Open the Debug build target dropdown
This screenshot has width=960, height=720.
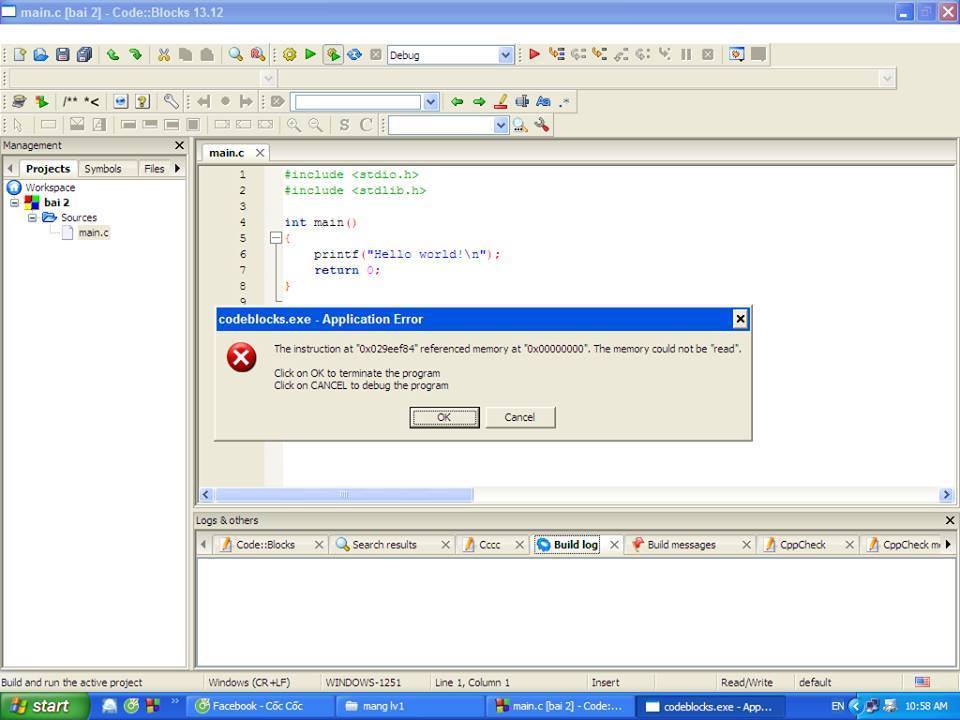(x=505, y=55)
